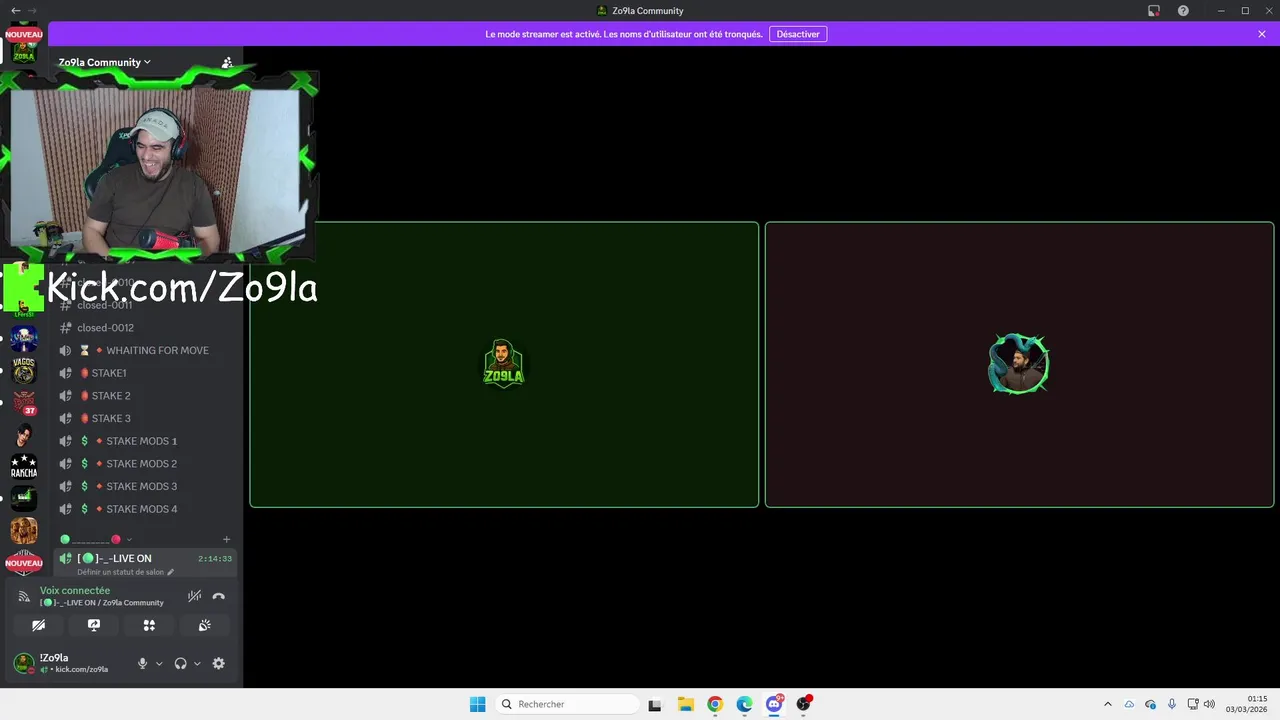This screenshot has width=1280, height=720.
Task: Open the soundboard button
Action: pyautogui.click(x=205, y=625)
